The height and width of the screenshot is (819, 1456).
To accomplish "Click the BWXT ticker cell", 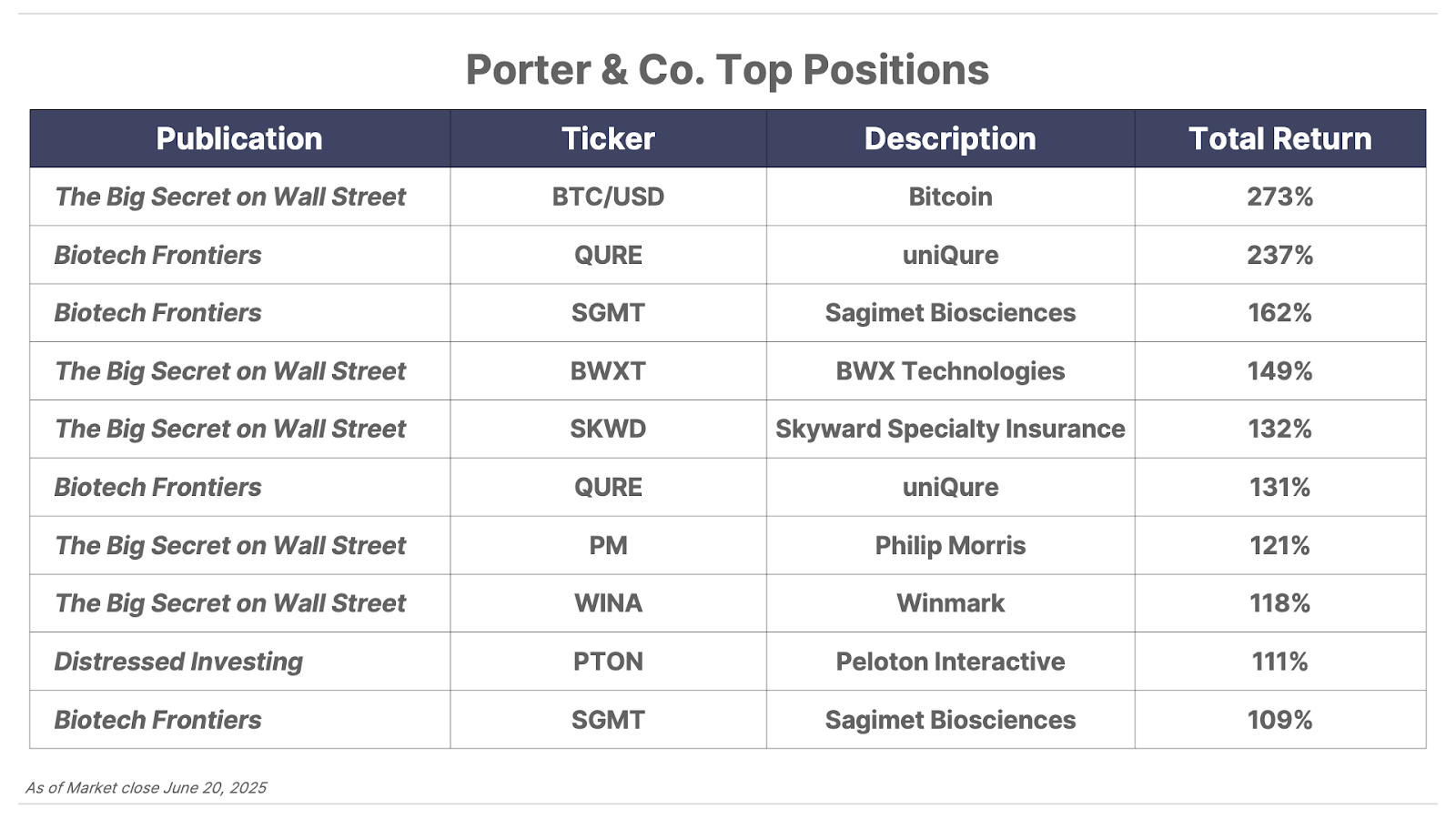I will (x=608, y=371).
